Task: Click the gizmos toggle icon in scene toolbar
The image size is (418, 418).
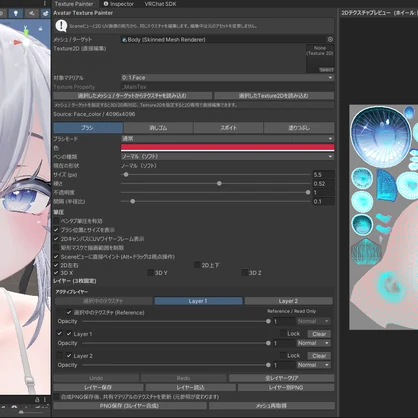Action: coord(45,13)
